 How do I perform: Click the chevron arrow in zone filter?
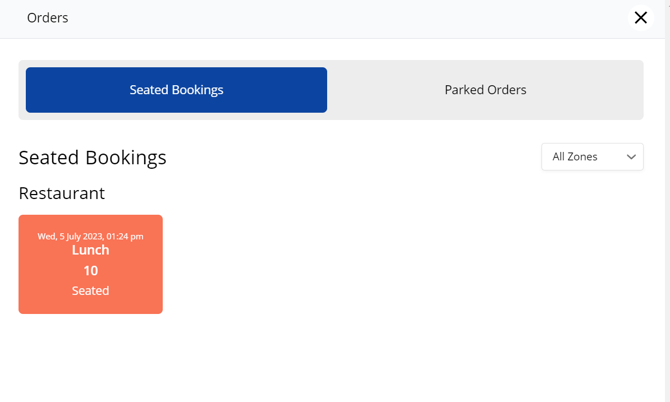coord(631,157)
